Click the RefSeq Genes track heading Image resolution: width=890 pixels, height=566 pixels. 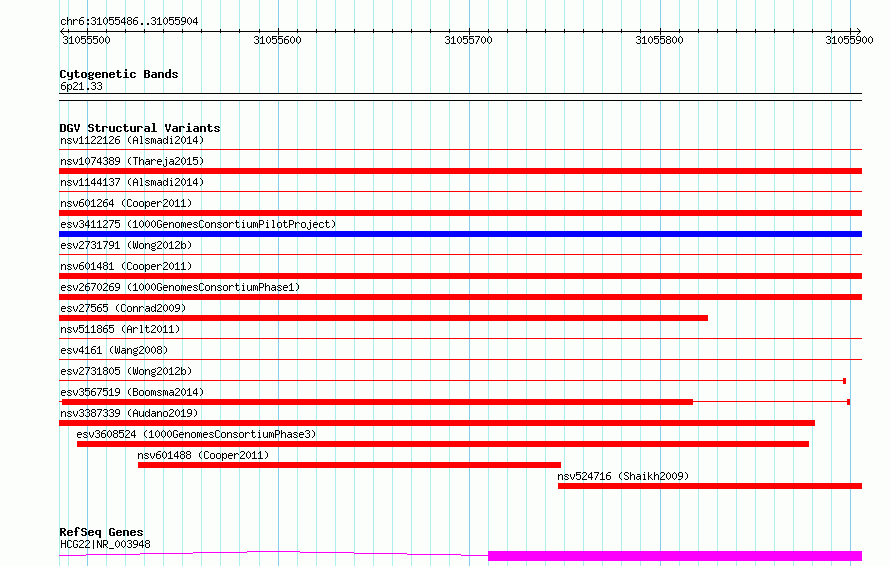click(x=101, y=532)
